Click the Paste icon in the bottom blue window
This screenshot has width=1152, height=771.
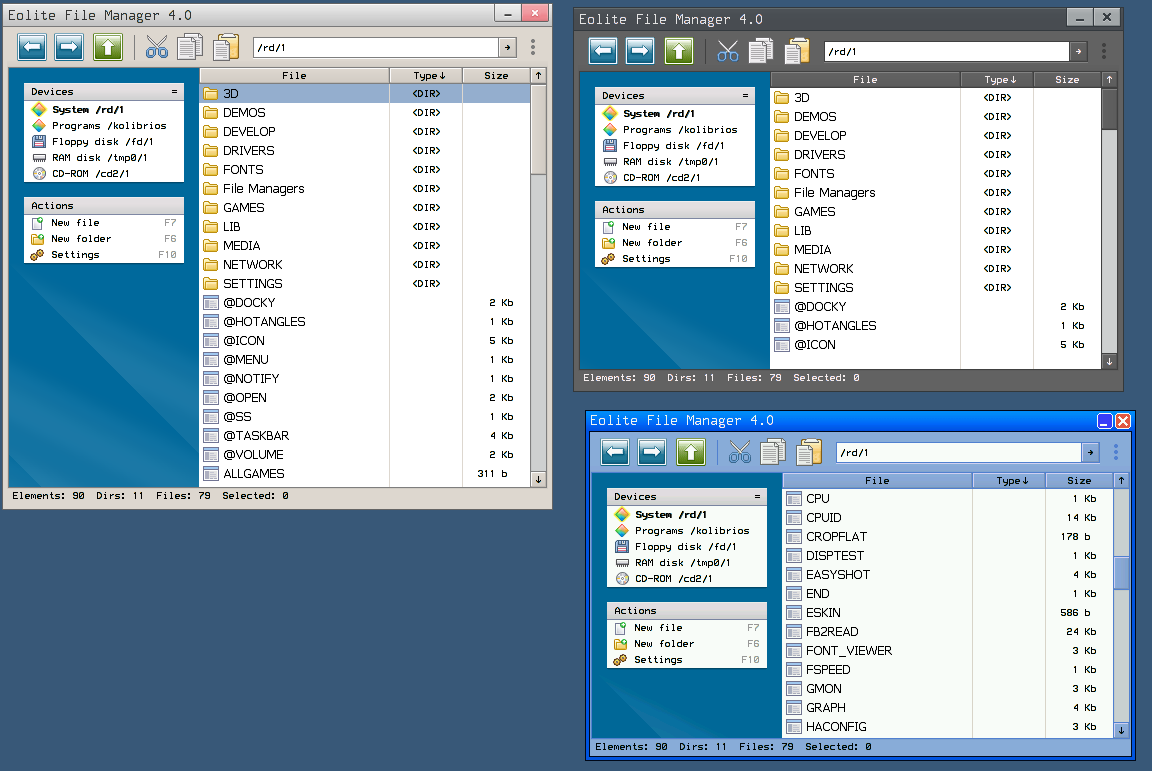(810, 451)
